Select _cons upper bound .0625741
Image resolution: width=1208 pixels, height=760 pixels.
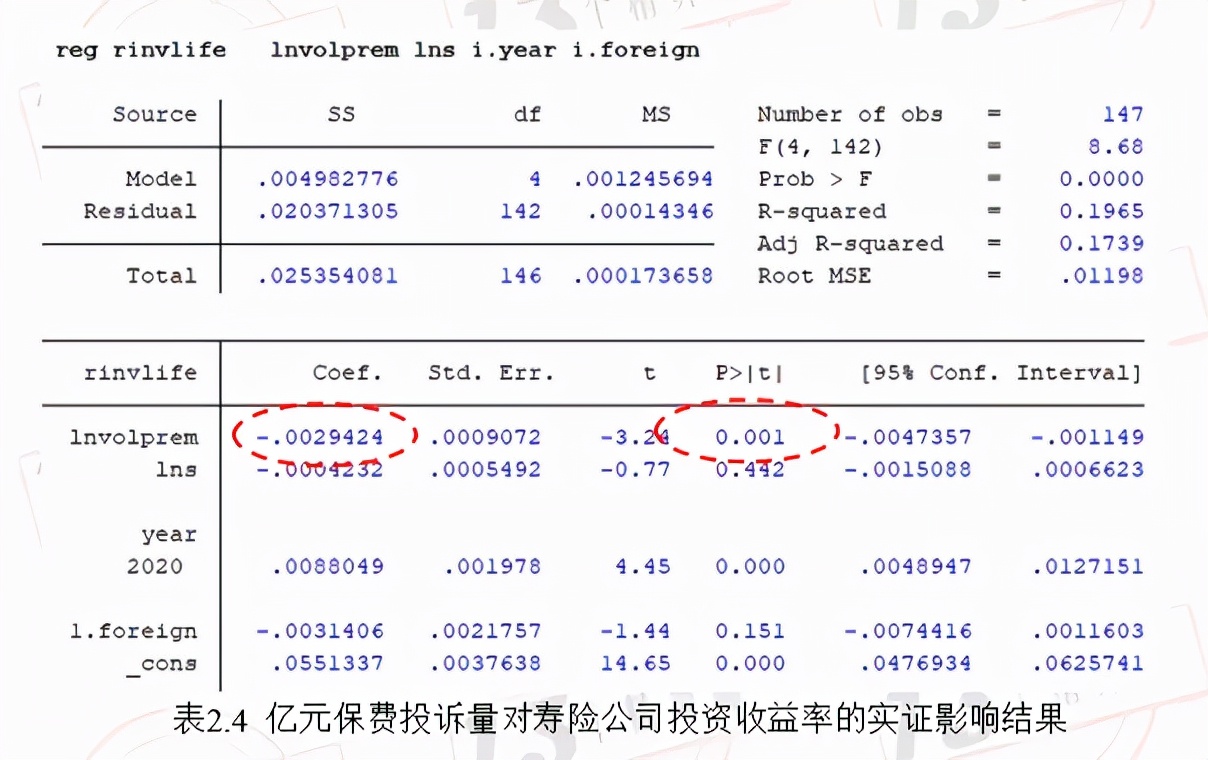pos(1087,663)
